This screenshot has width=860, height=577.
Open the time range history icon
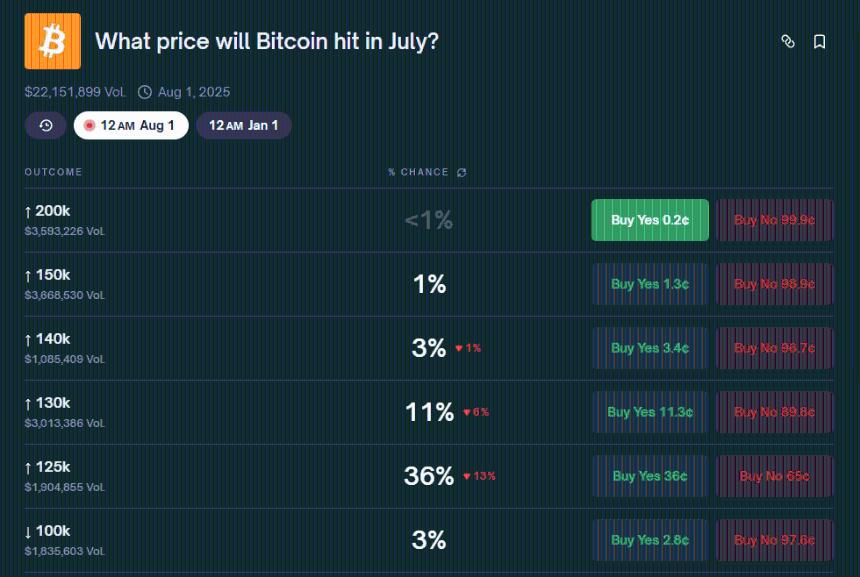[x=45, y=126]
